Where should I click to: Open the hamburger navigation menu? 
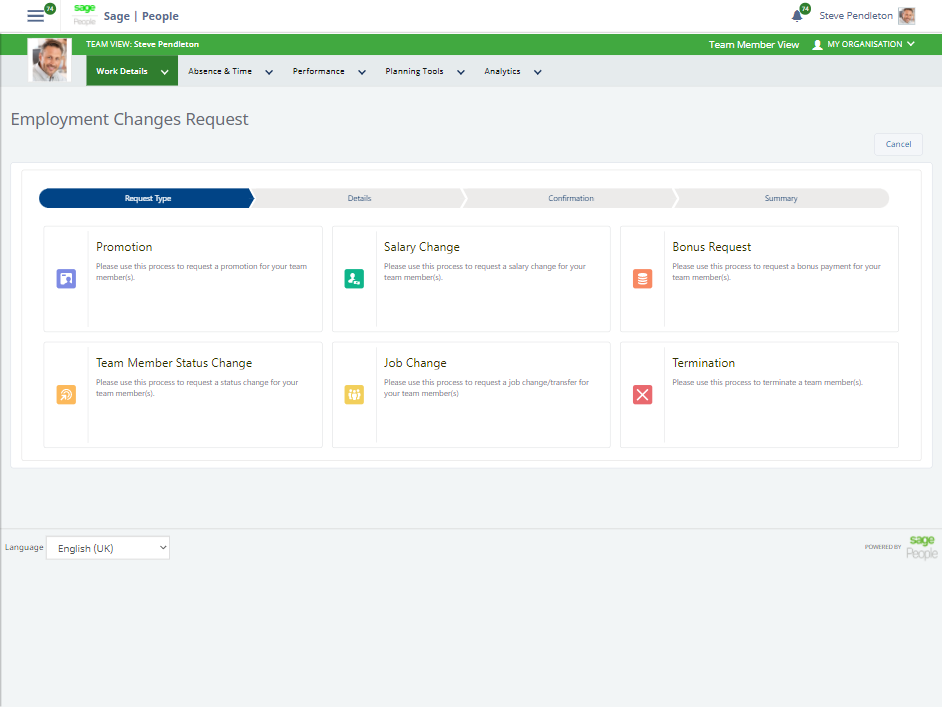click(34, 15)
